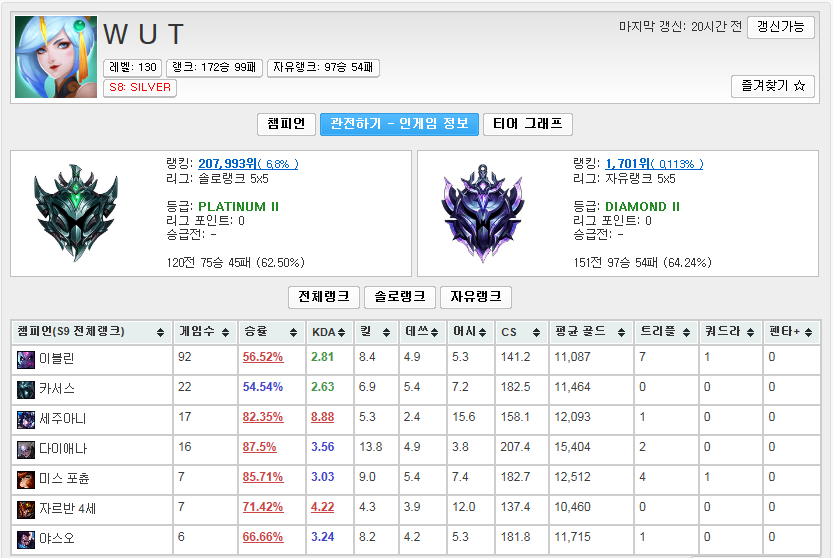Image resolution: width=833 pixels, height=558 pixels.
Task: Click the DIAMOND II tier text
Action: (x=642, y=207)
